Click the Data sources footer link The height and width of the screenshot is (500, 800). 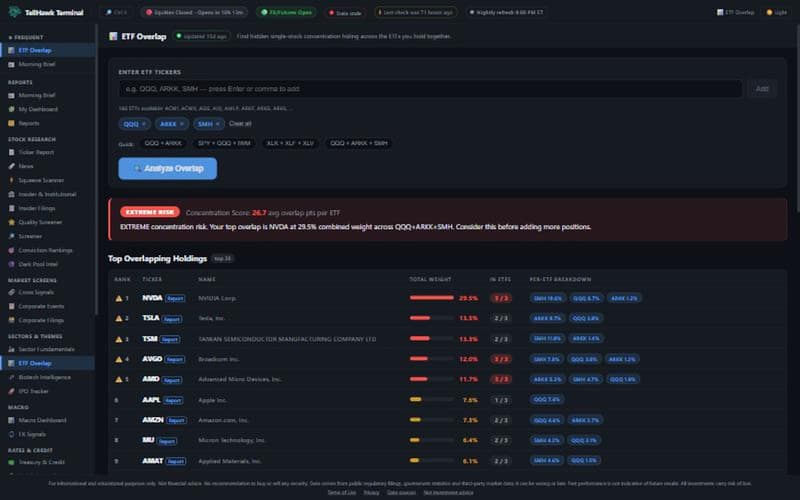pos(401,492)
